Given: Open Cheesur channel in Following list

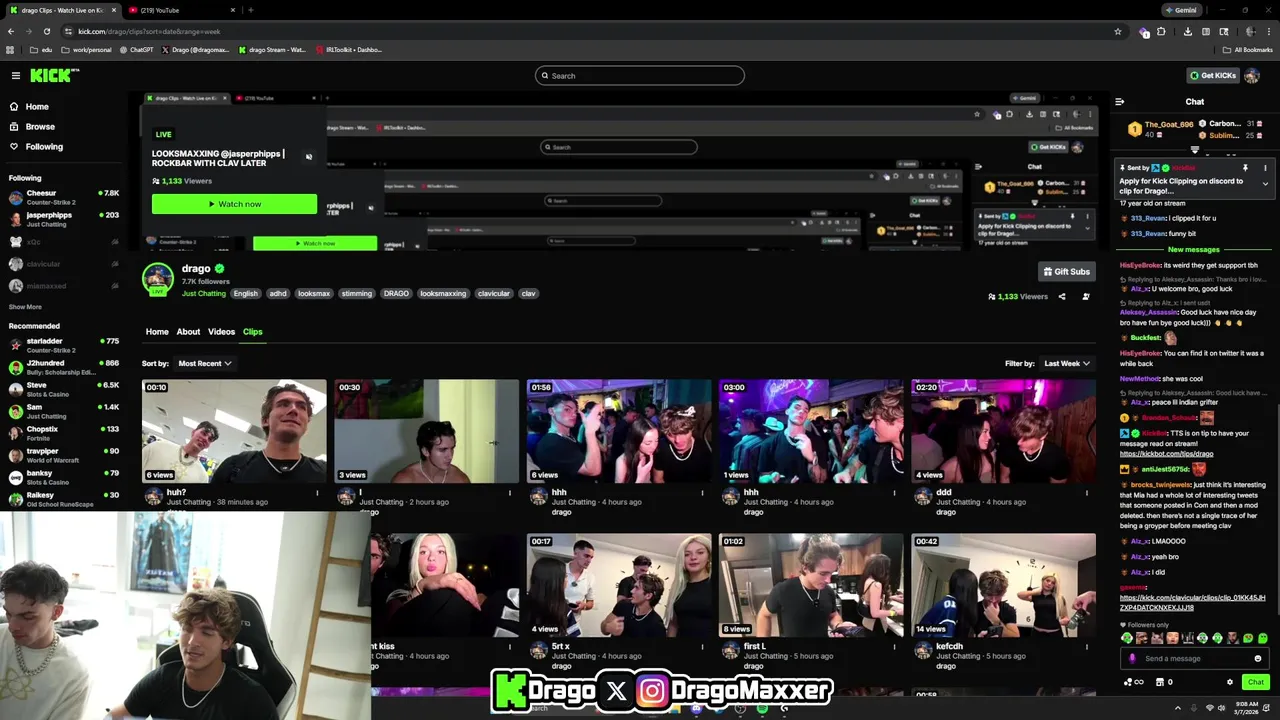Looking at the screenshot, I should 63,197.
